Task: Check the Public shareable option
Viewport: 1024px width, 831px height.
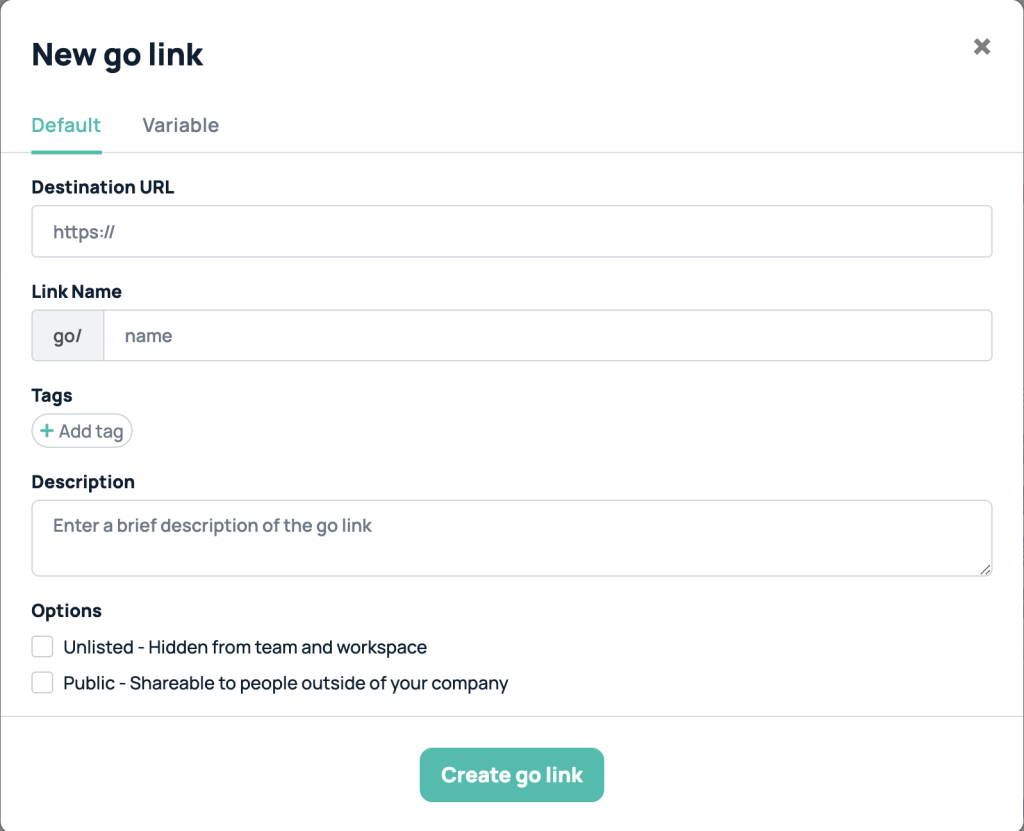Action: click(x=41, y=682)
